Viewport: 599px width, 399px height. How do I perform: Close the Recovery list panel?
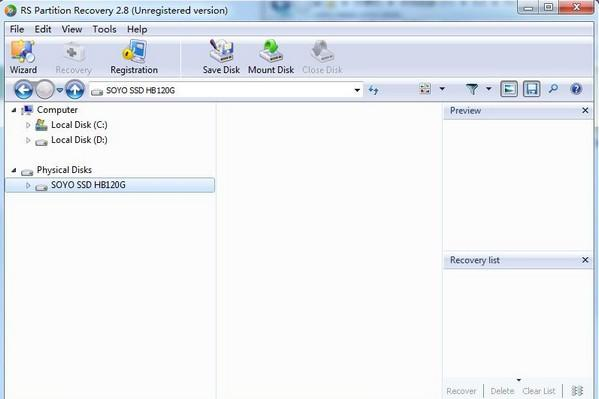[585, 260]
